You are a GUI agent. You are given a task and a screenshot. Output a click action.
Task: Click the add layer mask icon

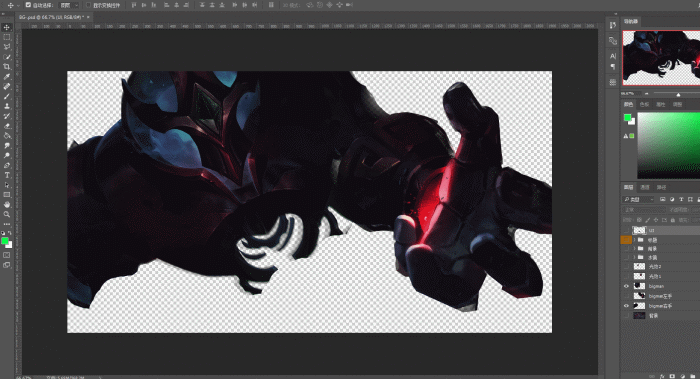(672, 376)
